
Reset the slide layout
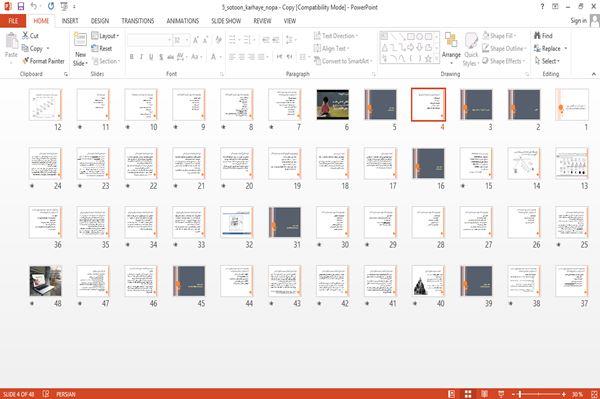tap(102, 48)
